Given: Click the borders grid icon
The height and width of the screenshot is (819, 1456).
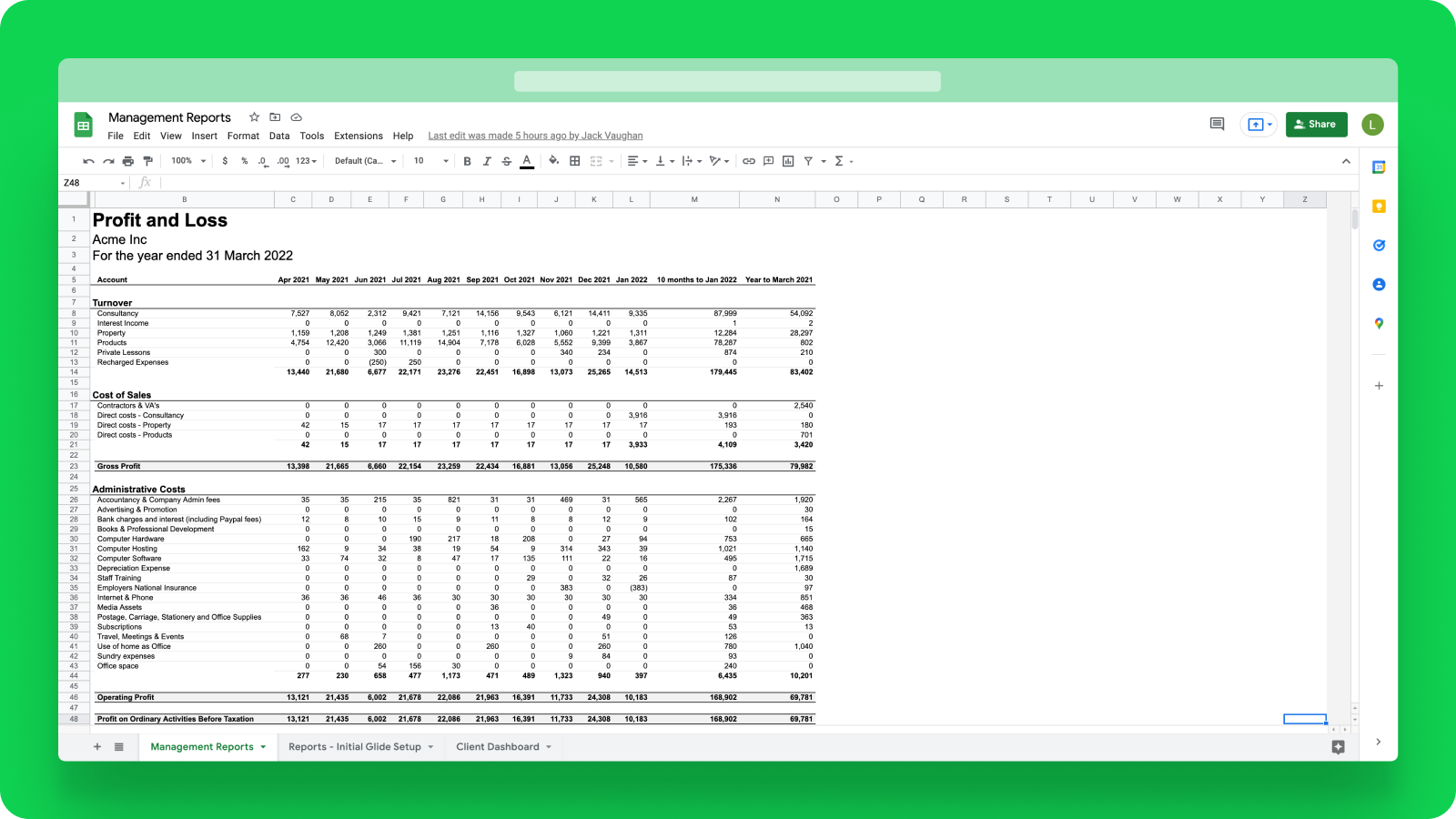Looking at the screenshot, I should tap(575, 161).
